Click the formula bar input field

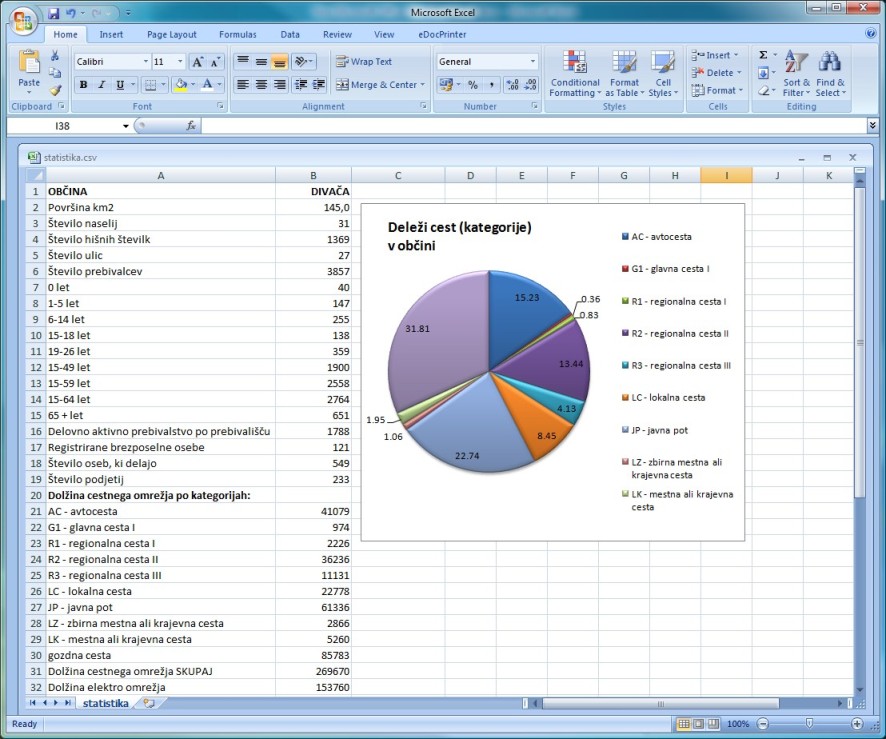point(530,127)
